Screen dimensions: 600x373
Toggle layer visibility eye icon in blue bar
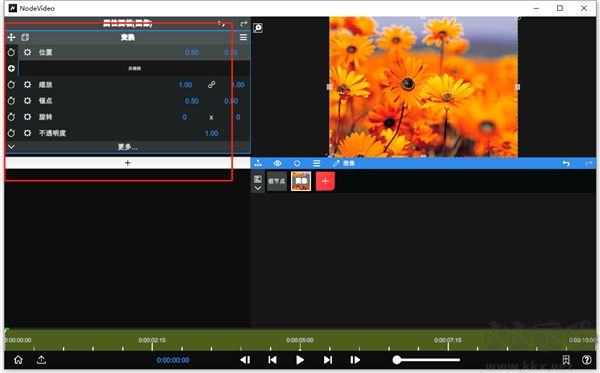pyautogui.click(x=277, y=163)
